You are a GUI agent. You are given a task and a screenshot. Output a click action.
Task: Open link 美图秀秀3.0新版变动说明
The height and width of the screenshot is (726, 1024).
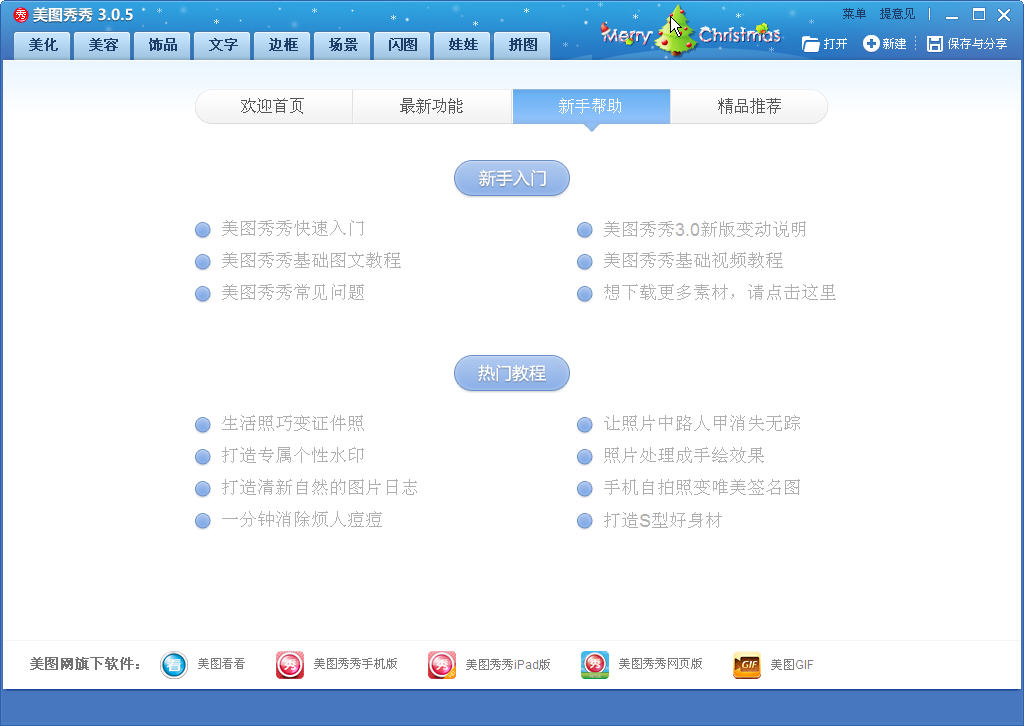coord(705,229)
